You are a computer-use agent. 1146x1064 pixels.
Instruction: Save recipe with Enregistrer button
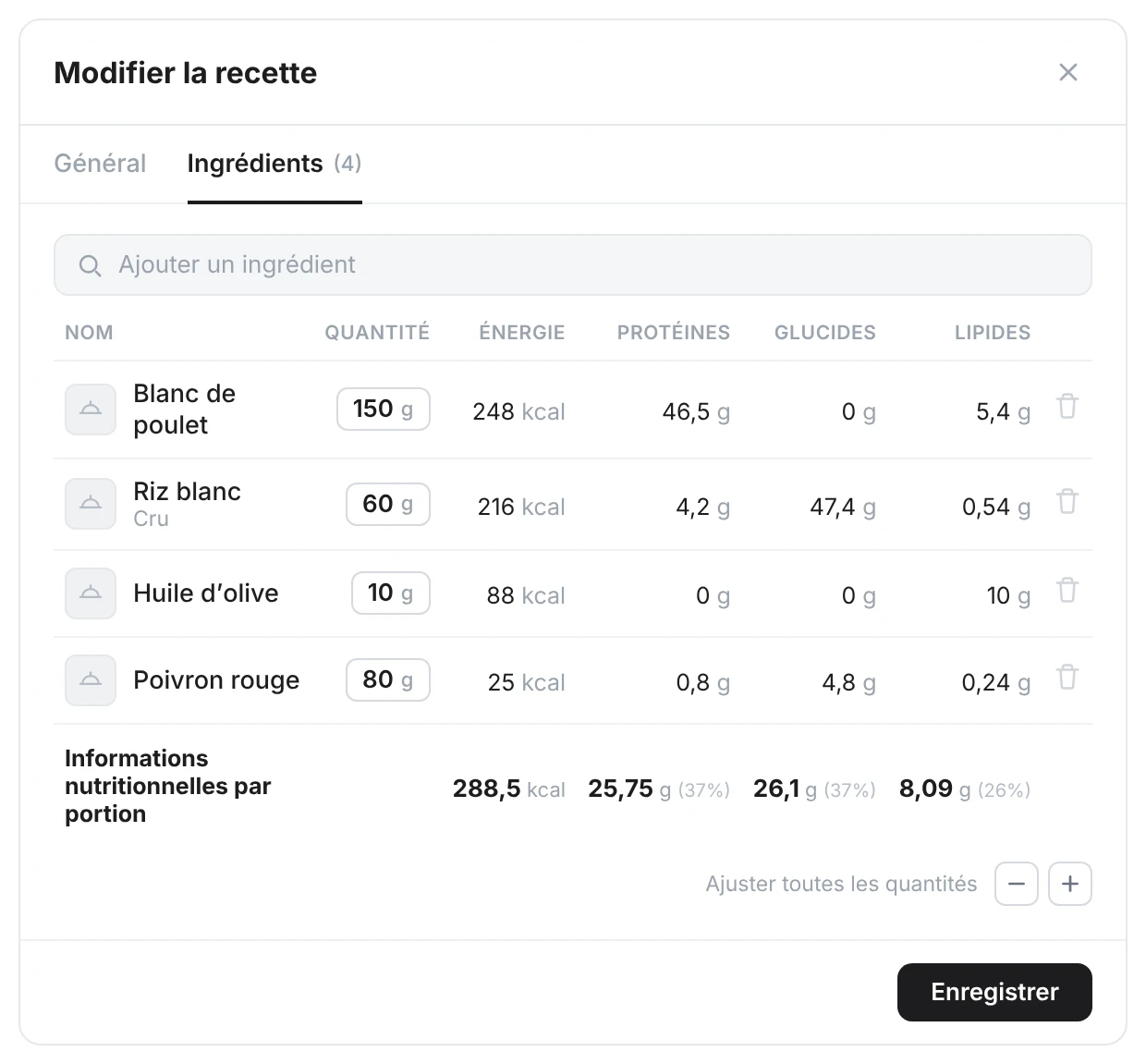(994, 993)
